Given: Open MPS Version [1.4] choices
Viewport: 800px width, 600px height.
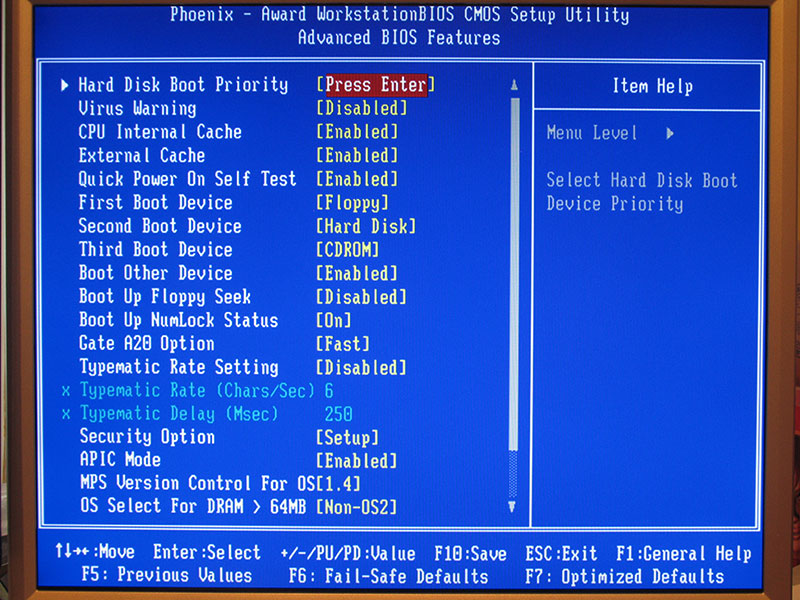Looking at the screenshot, I should click(x=339, y=483).
